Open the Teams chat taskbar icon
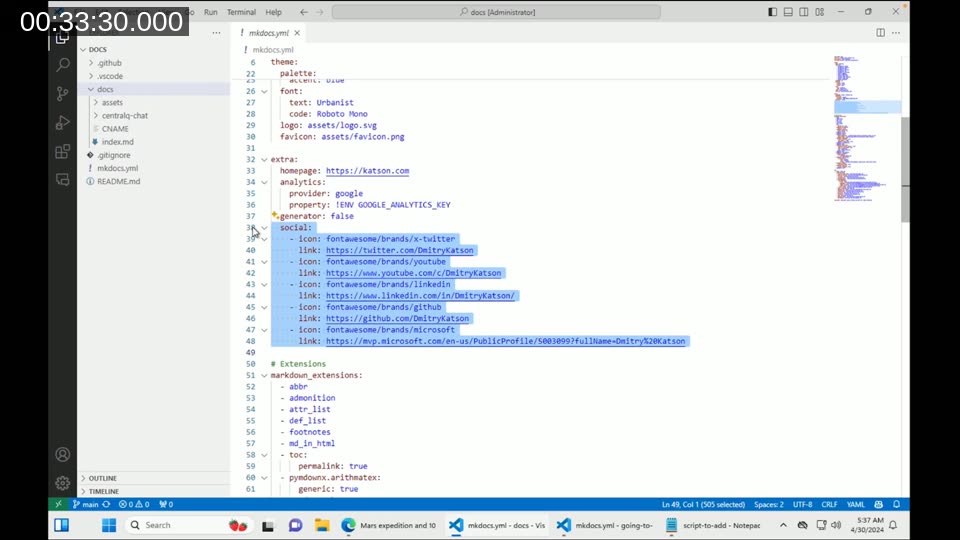The image size is (960, 540). point(295,525)
